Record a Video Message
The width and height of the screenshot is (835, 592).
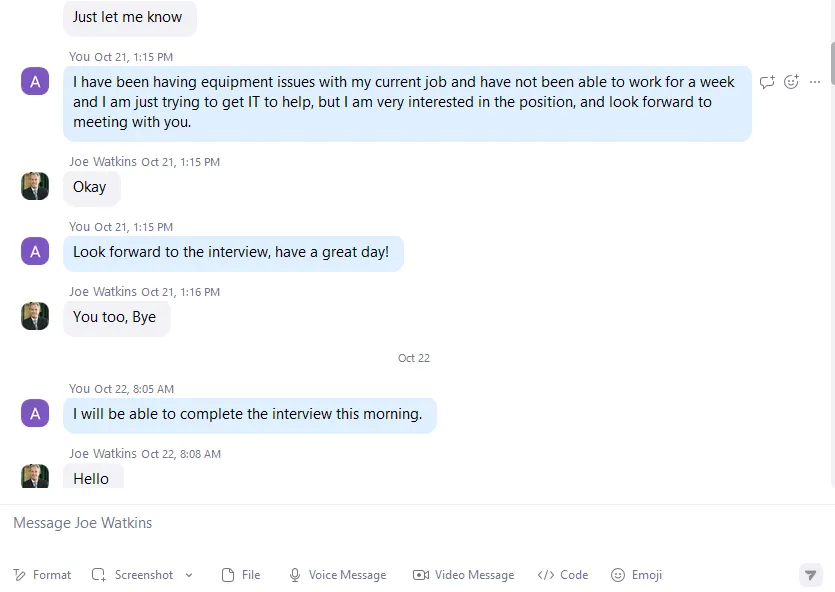coord(463,575)
